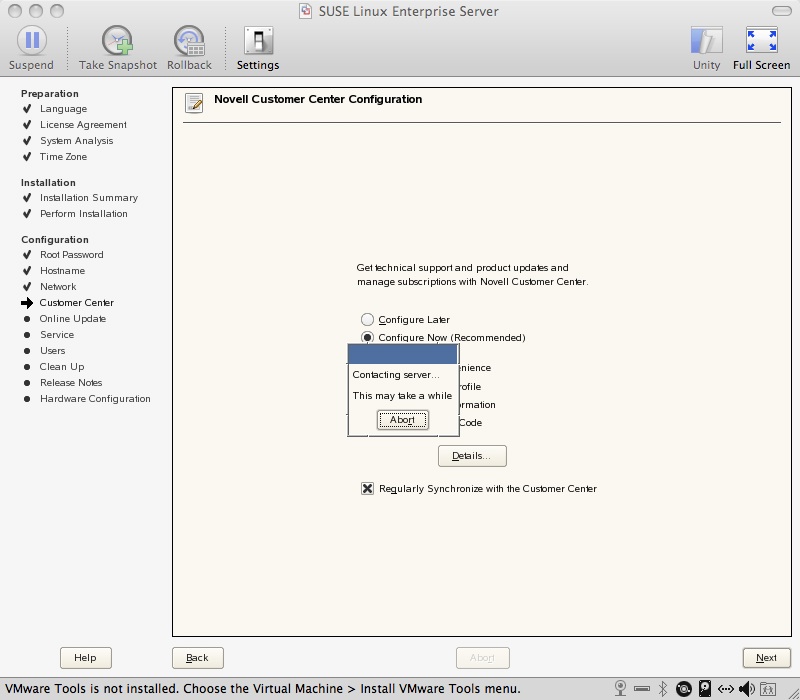Click the VMware Tools not installed message

click(263, 689)
